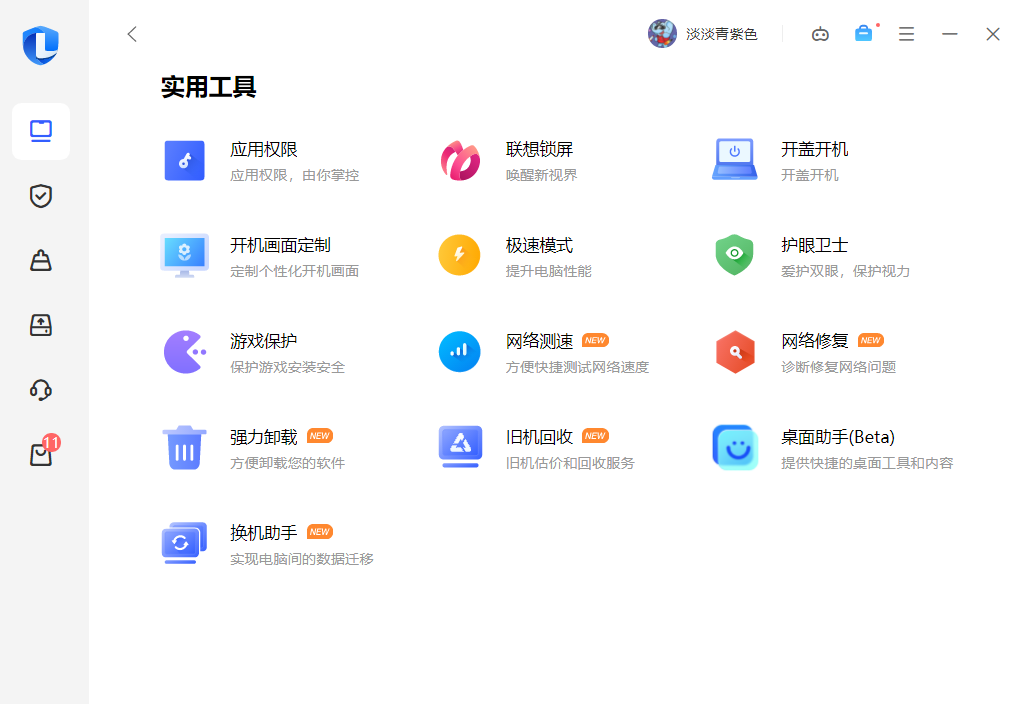The width and height of the screenshot is (1028, 704).
Task: Minimize the PC Manager window
Action: point(950,34)
